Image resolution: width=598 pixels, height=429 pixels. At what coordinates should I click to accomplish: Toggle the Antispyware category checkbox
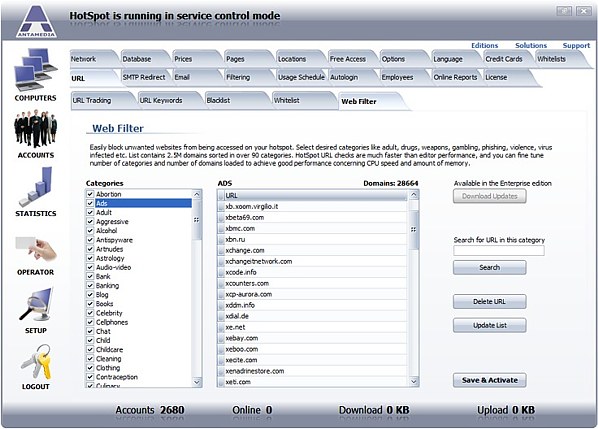[x=90, y=240]
